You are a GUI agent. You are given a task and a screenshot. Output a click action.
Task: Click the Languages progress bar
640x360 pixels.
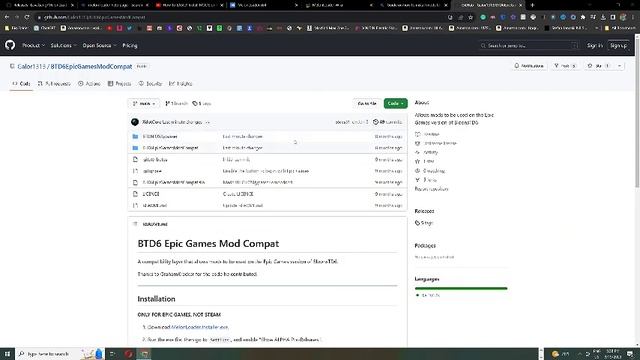coord(461,288)
